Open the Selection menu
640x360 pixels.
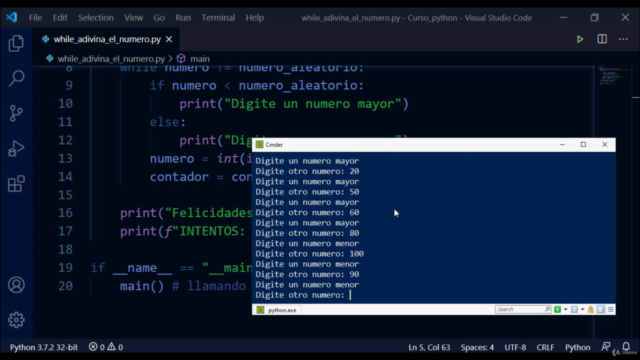click(96, 18)
